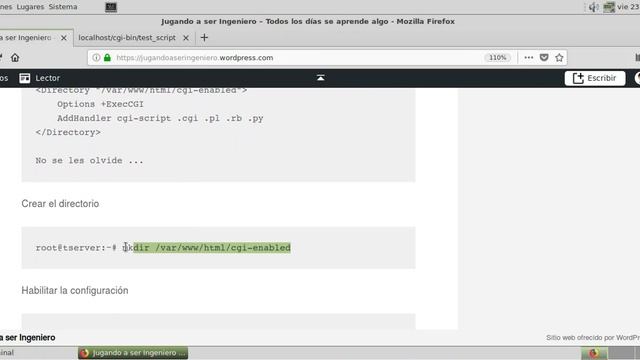Open a new tab with plus button

[x=204, y=38]
